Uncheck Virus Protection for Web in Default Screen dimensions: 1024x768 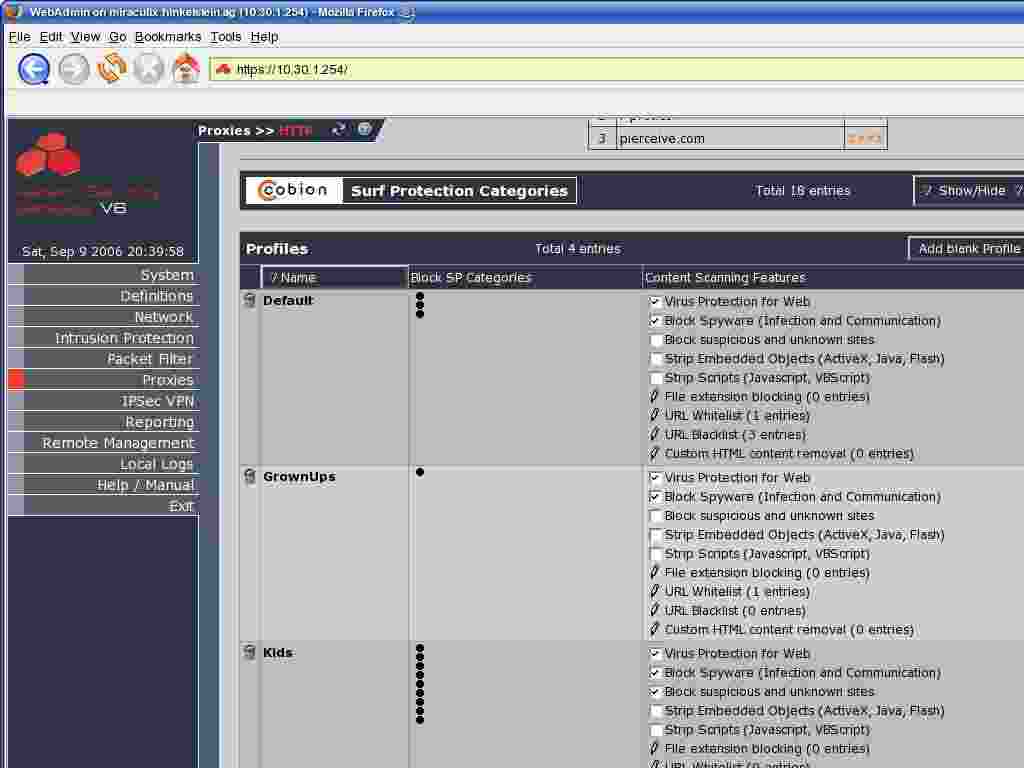tap(655, 302)
